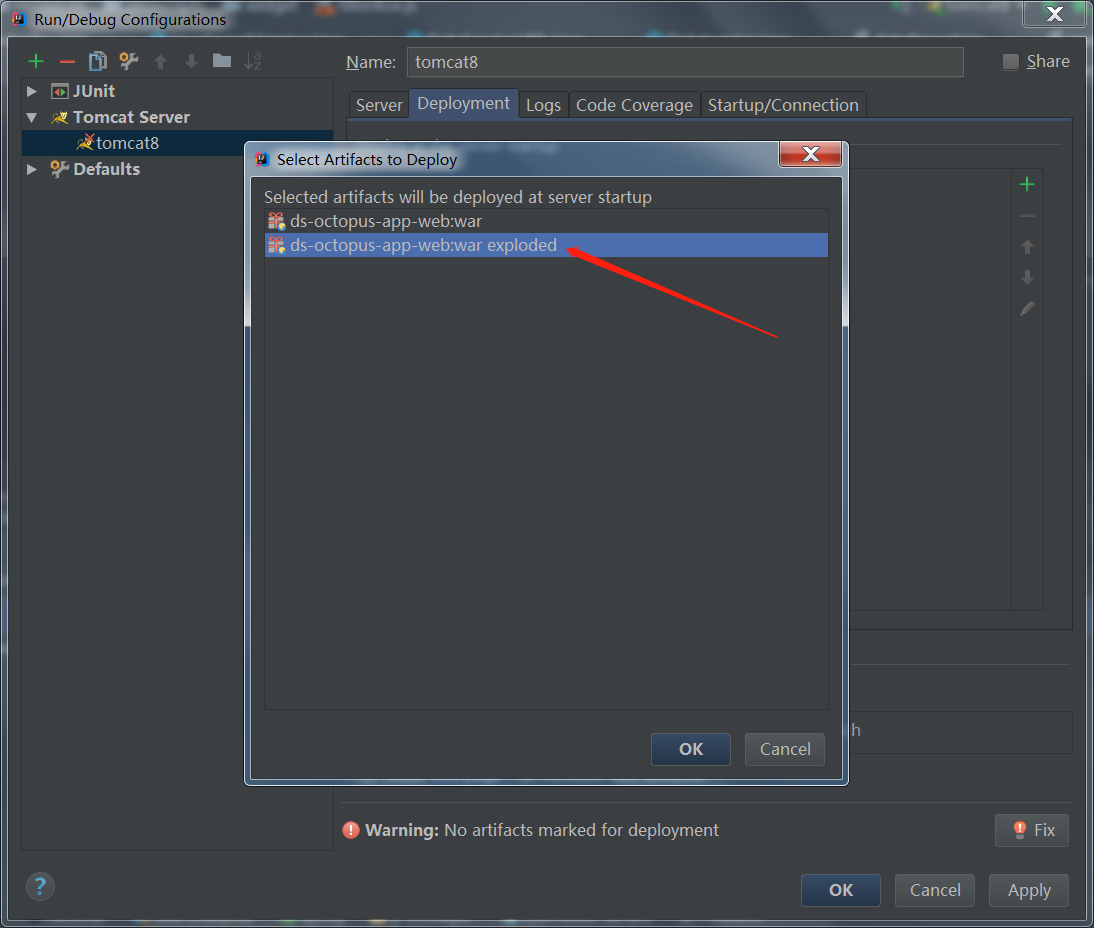Add artifact green plus in Deployment panel
The width and height of the screenshot is (1094, 928).
tap(1026, 184)
